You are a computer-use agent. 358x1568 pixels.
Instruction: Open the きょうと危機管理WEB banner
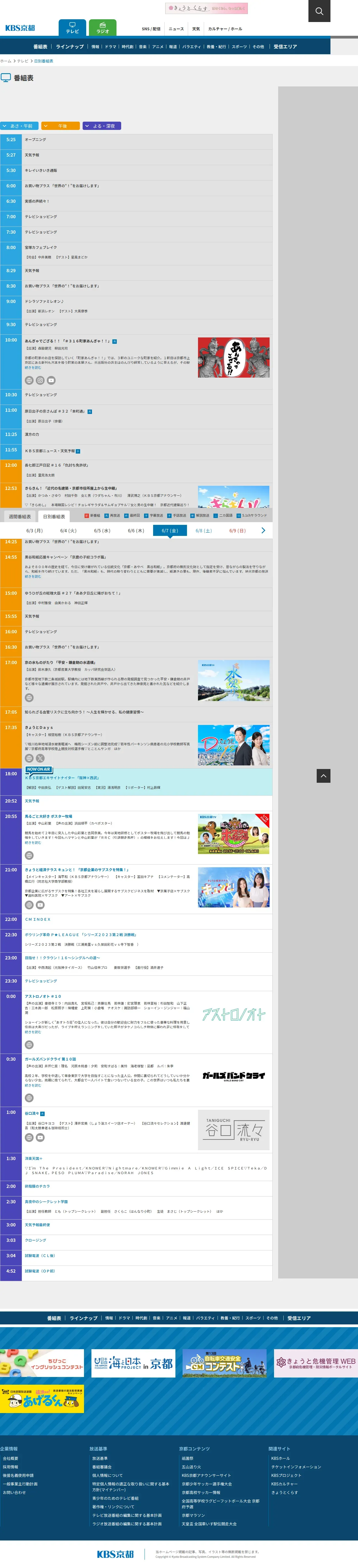pos(315,1364)
